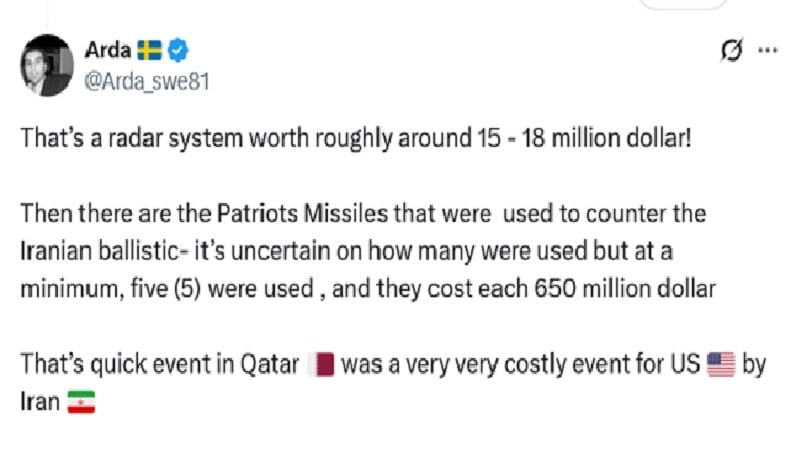Open Arda's profile picture
This screenshot has width=800, height=450.
coord(47,65)
